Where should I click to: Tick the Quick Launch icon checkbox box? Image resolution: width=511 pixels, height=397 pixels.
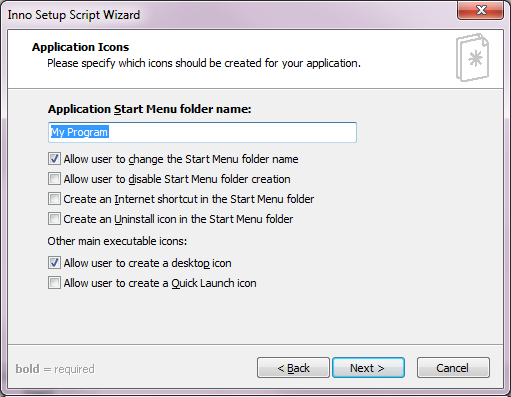pos(54,283)
